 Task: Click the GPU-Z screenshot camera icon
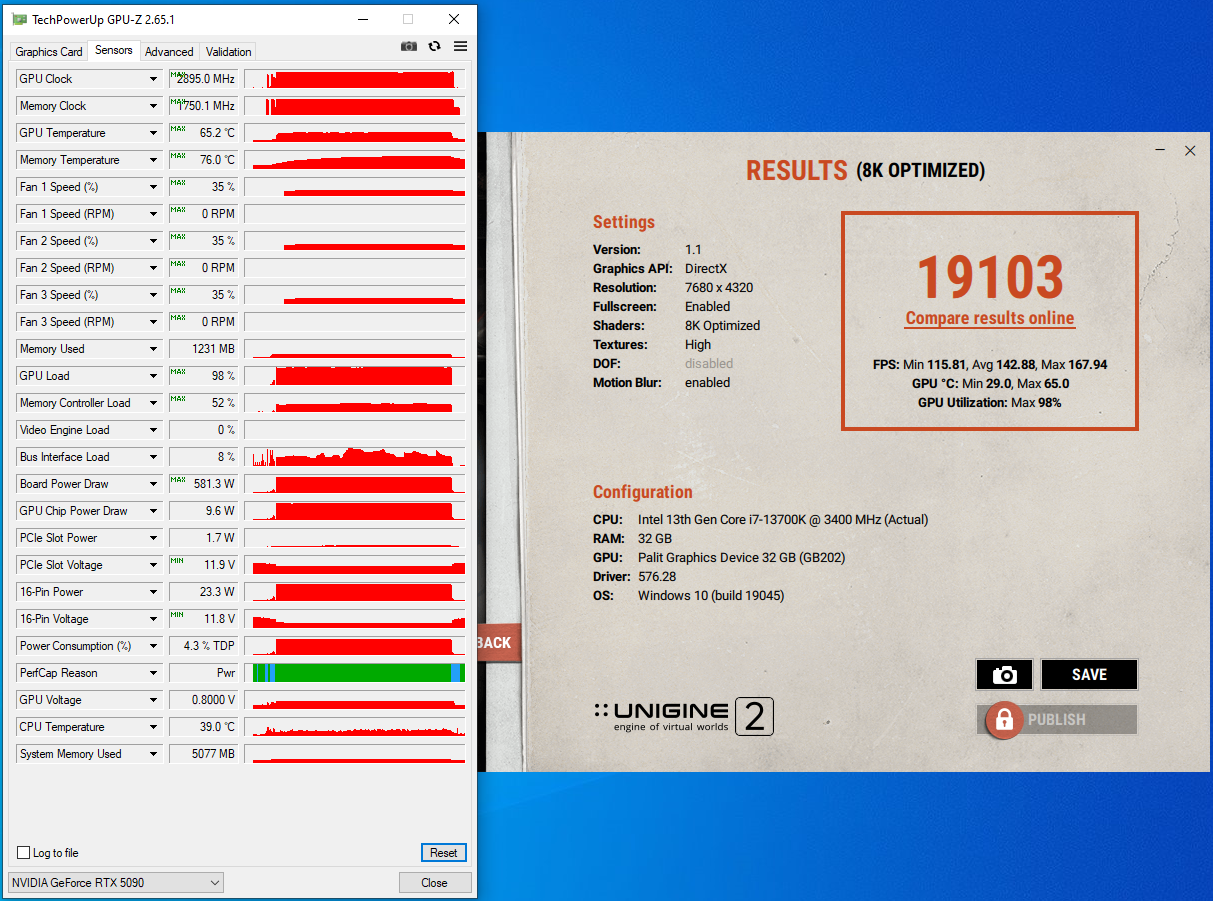[x=409, y=46]
